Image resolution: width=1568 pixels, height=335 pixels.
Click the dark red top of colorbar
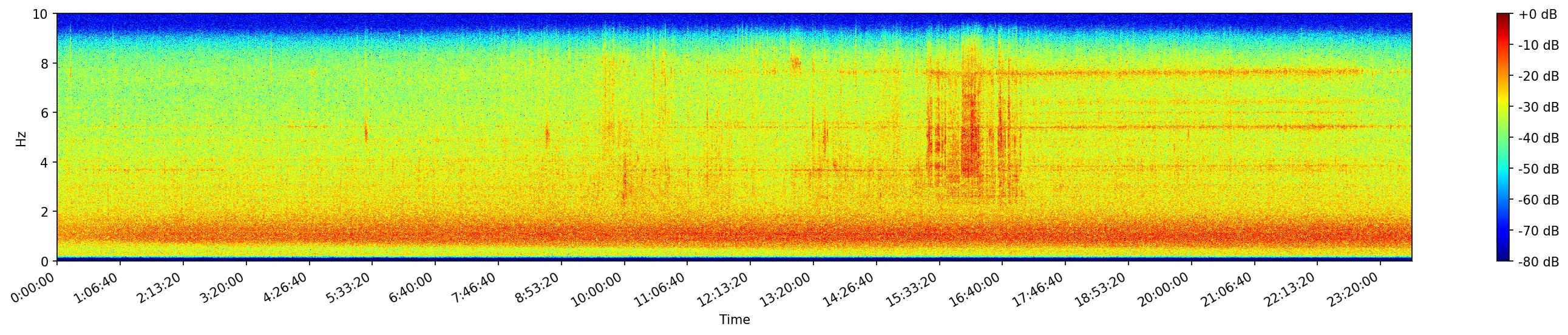pos(1503,17)
